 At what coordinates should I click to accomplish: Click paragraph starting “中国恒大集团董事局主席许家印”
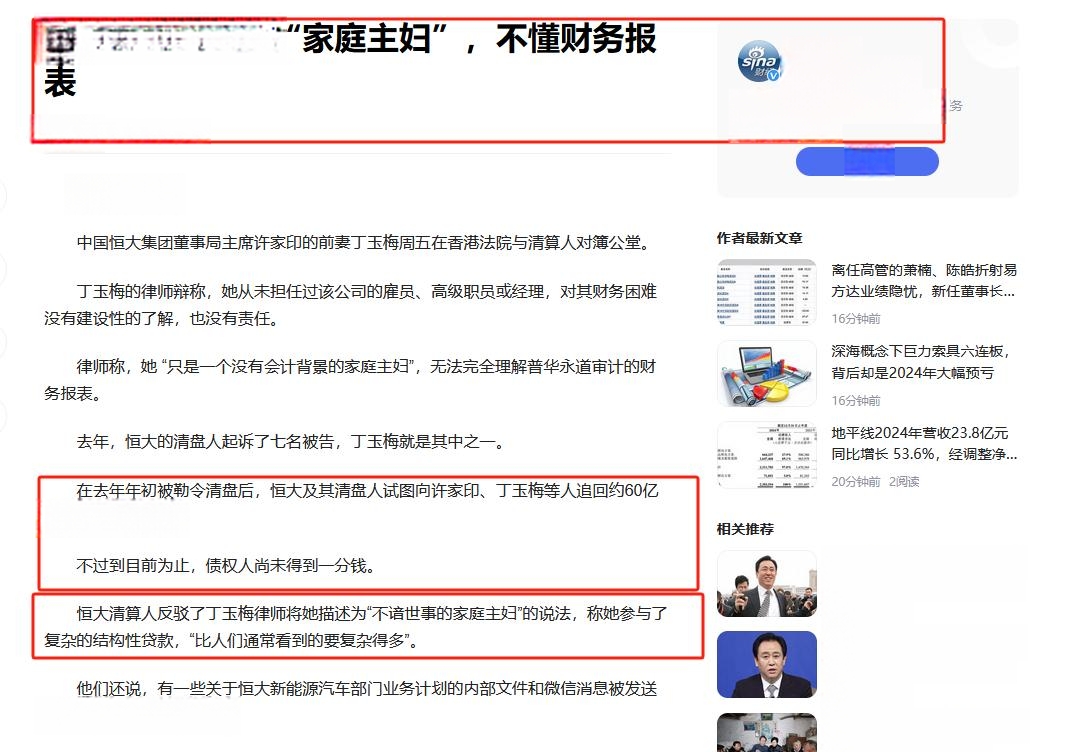[363, 243]
